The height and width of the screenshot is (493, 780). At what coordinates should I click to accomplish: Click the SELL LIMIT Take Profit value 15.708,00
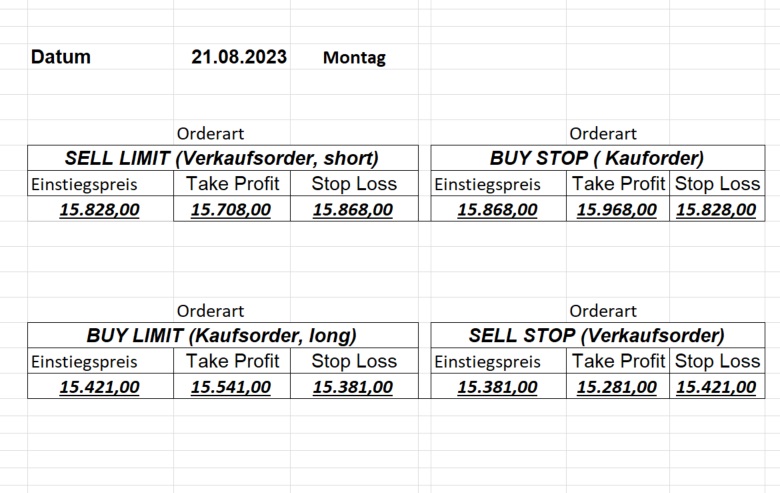coord(231,210)
